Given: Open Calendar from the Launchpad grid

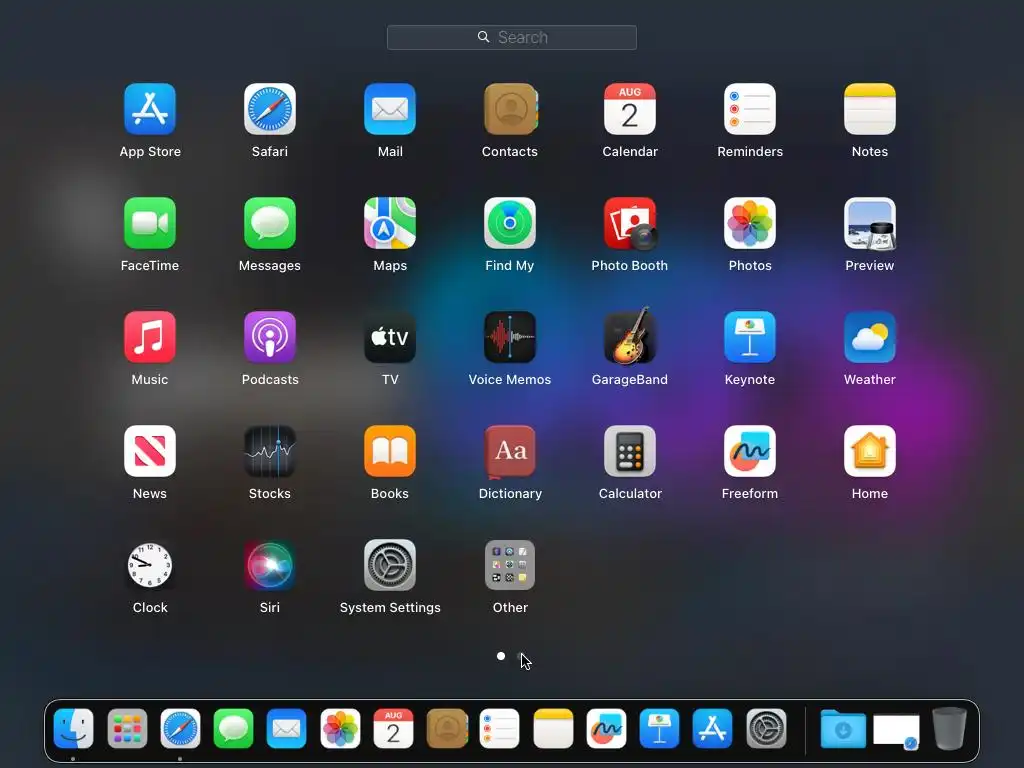Looking at the screenshot, I should click(x=630, y=109).
